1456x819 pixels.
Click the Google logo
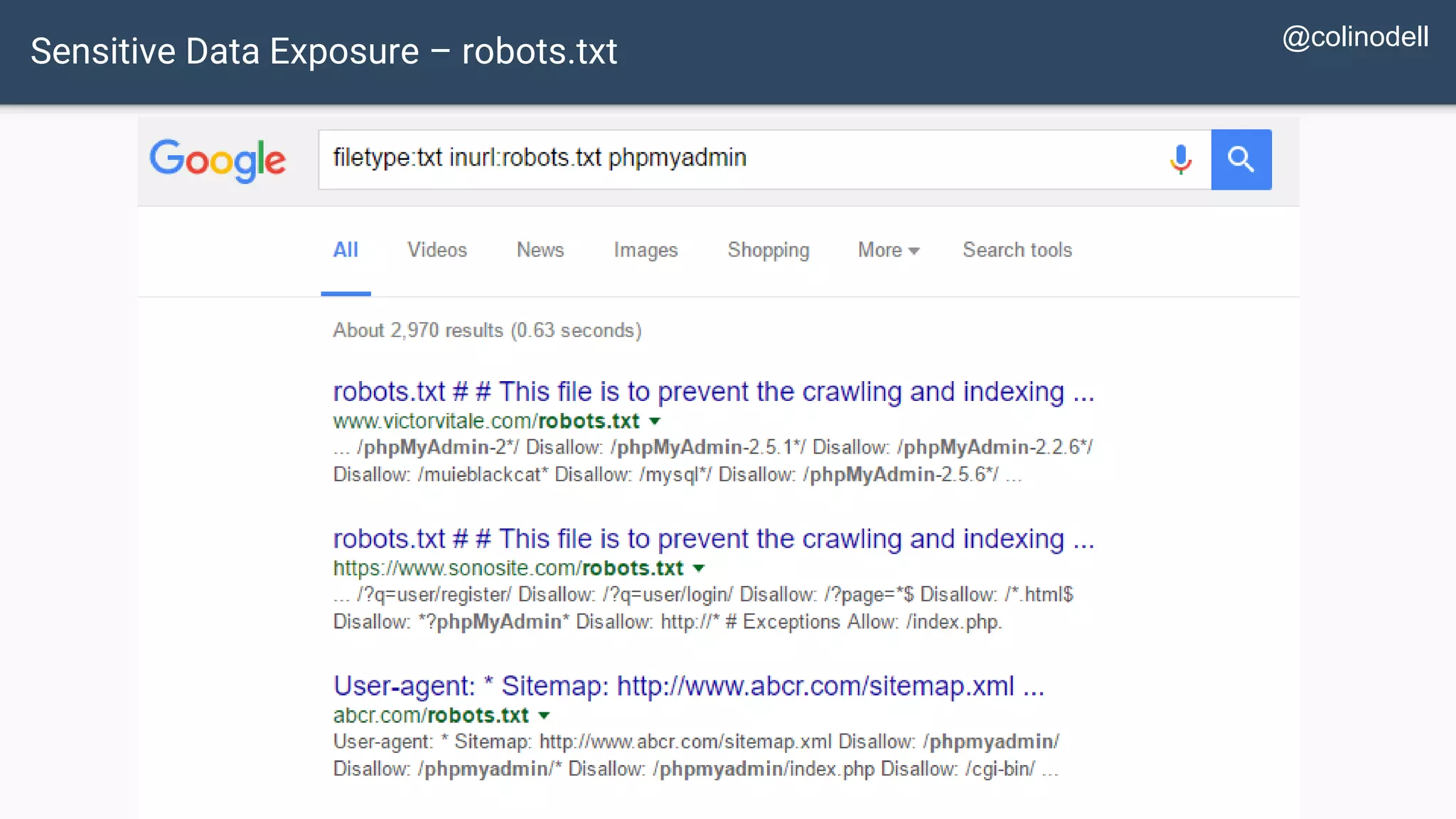(218, 161)
